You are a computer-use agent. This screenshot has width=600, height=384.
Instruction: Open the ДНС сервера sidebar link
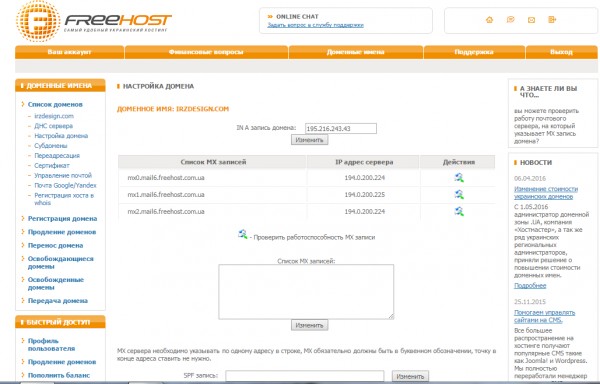point(53,126)
